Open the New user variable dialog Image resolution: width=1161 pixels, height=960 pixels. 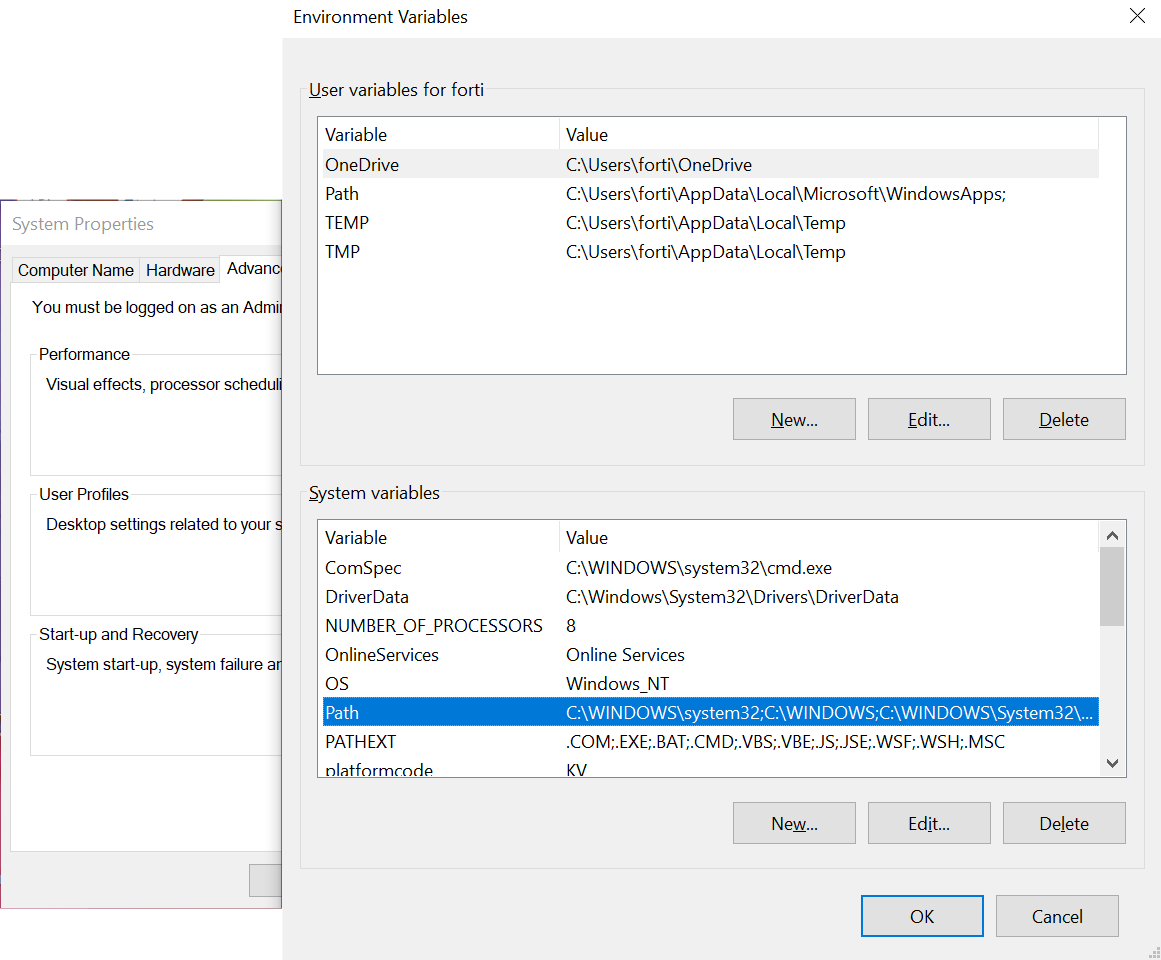[794, 419]
